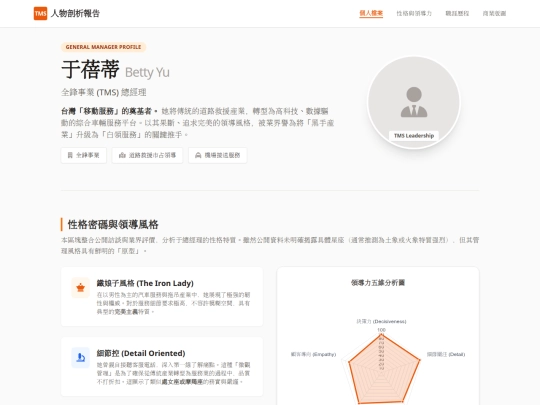
Task: Click the profile avatar placeholder image
Action: click(x=414, y=102)
